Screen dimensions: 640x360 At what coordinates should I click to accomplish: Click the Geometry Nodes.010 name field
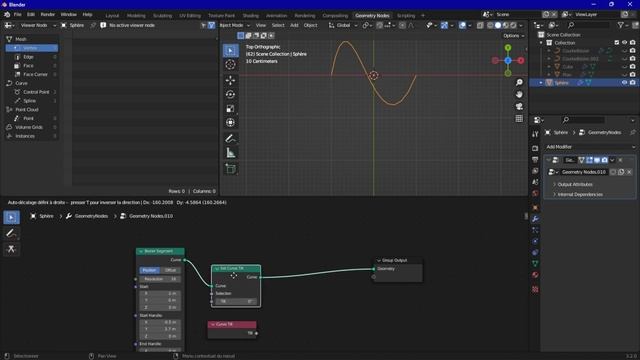pos(583,172)
